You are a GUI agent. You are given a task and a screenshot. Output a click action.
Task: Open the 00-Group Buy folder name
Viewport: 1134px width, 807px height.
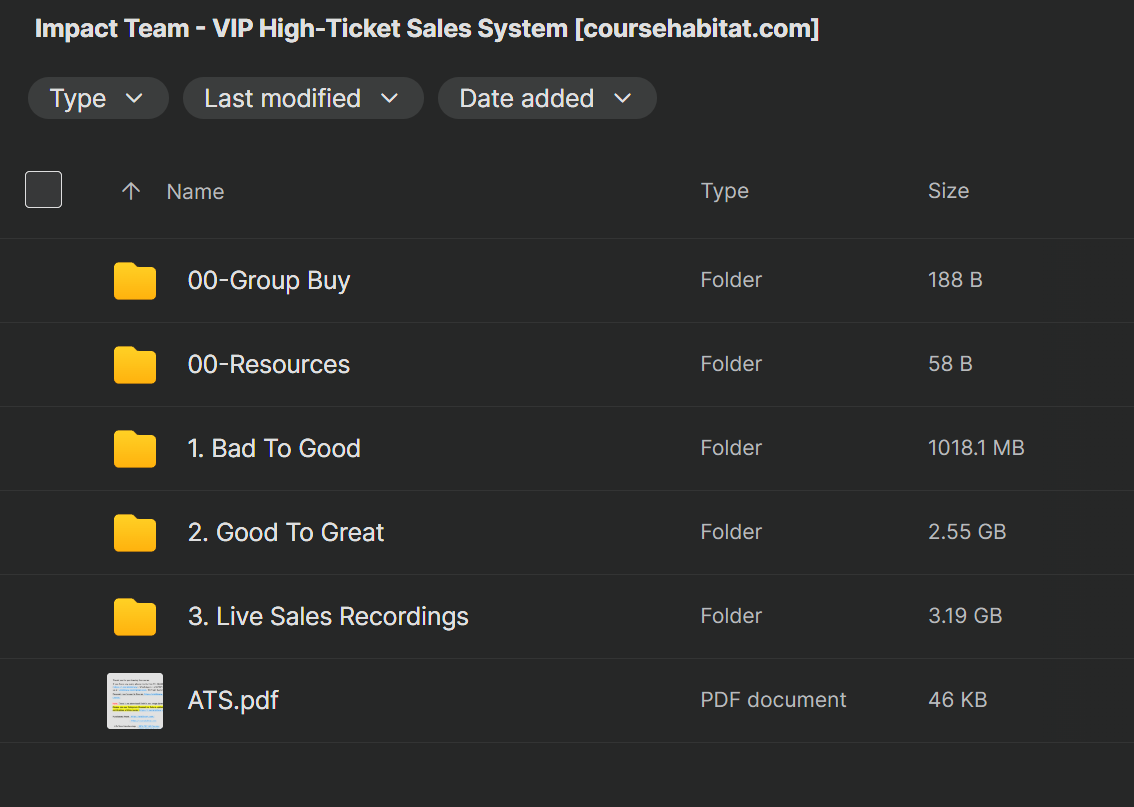click(x=269, y=281)
